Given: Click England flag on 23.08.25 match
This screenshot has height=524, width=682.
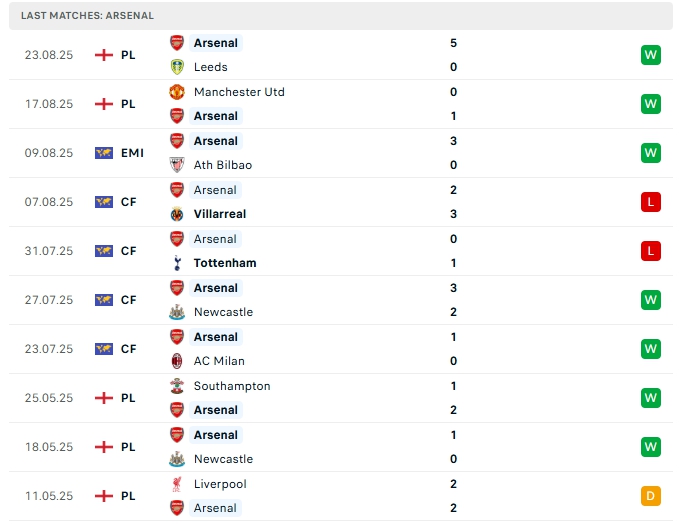Looking at the screenshot, I should tap(103, 55).
